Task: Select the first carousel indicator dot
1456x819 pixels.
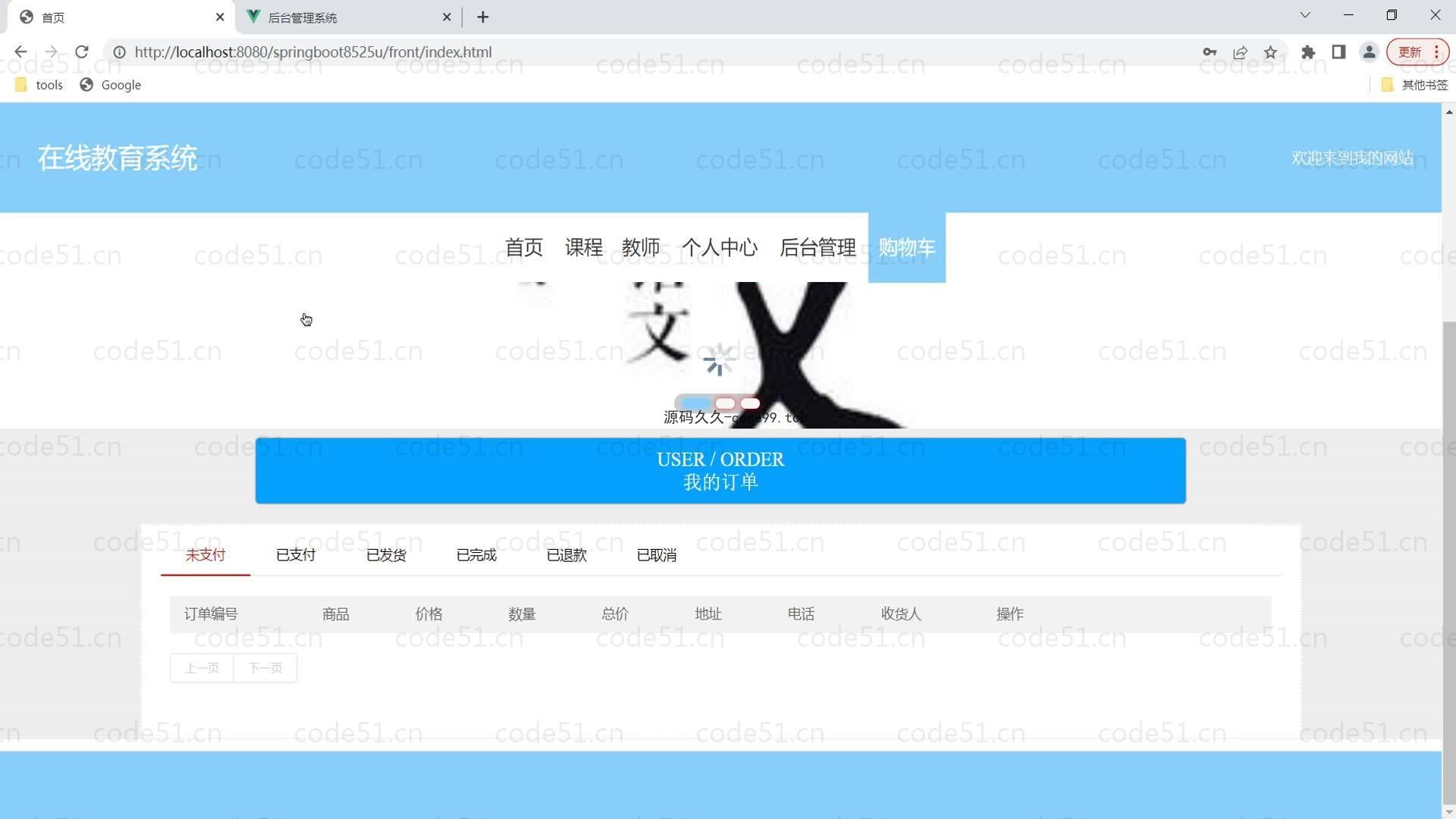Action: 695,403
